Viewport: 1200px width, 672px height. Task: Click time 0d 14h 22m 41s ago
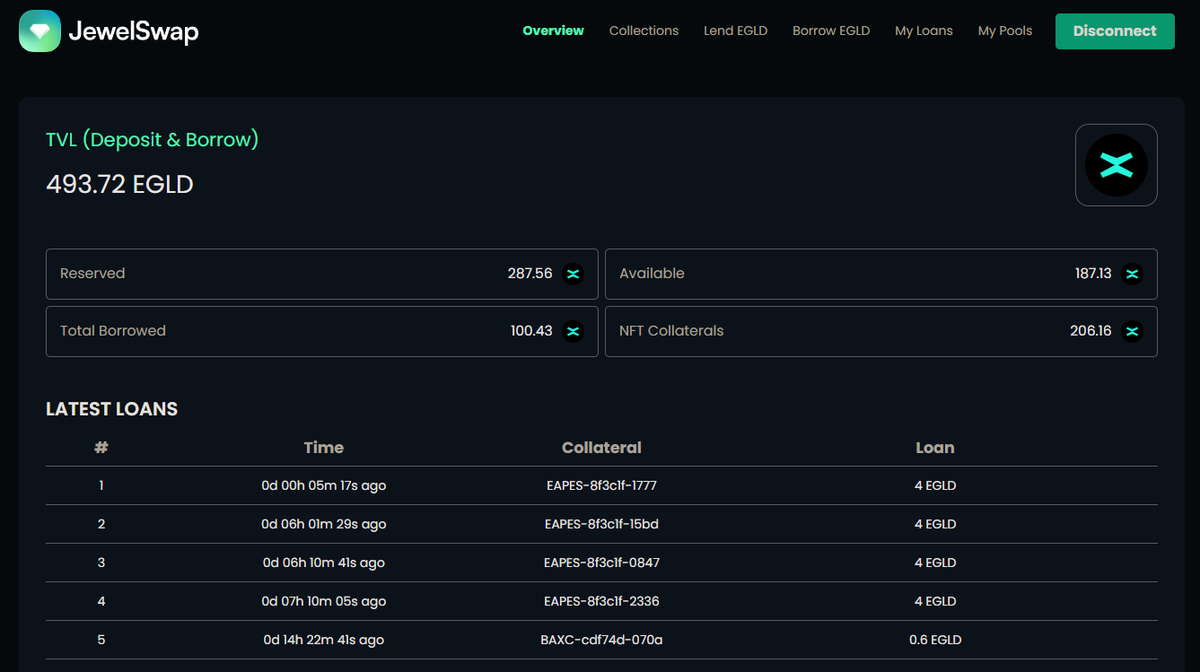(324, 640)
